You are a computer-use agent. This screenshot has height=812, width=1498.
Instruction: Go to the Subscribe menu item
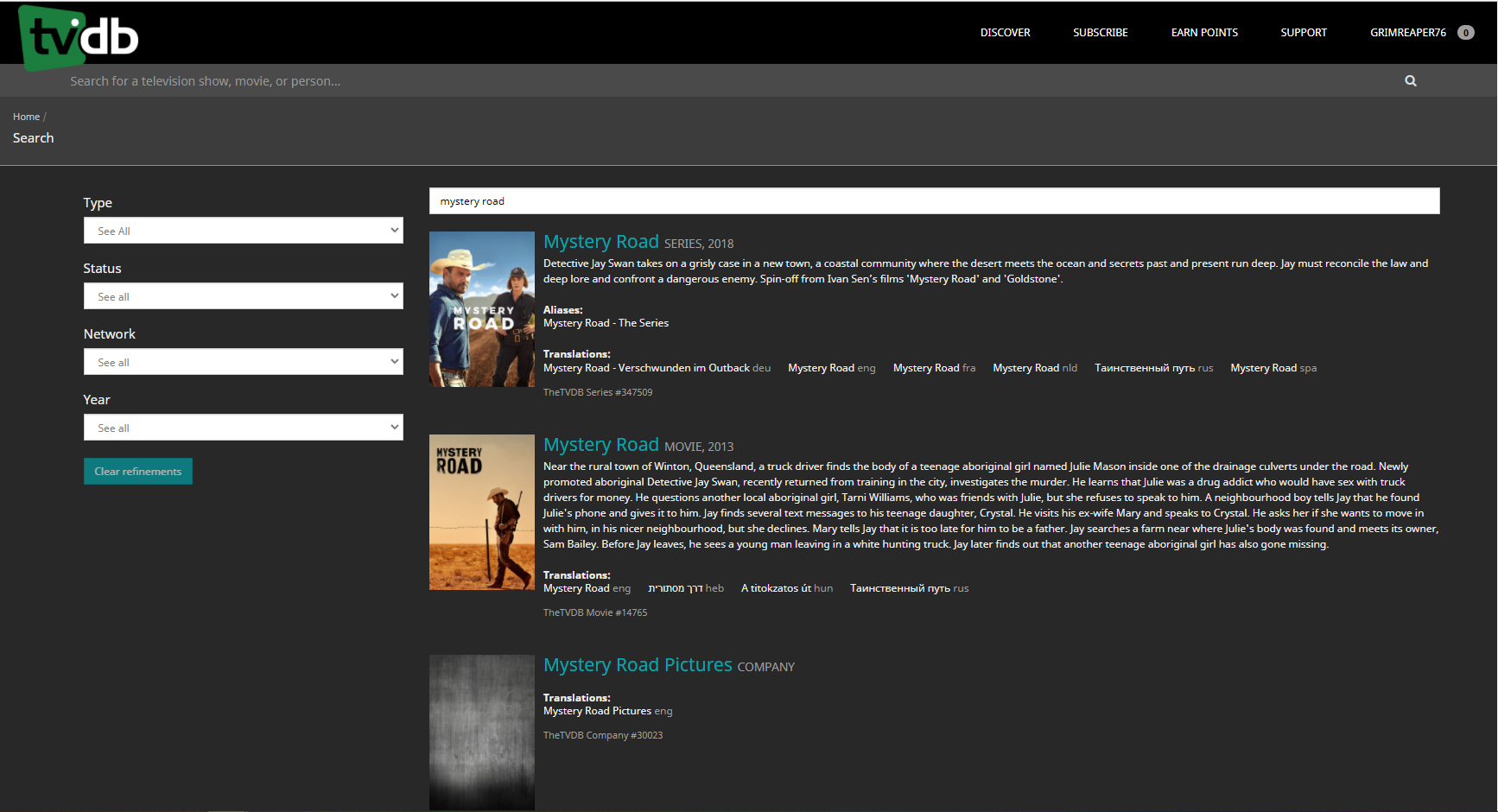(1100, 33)
